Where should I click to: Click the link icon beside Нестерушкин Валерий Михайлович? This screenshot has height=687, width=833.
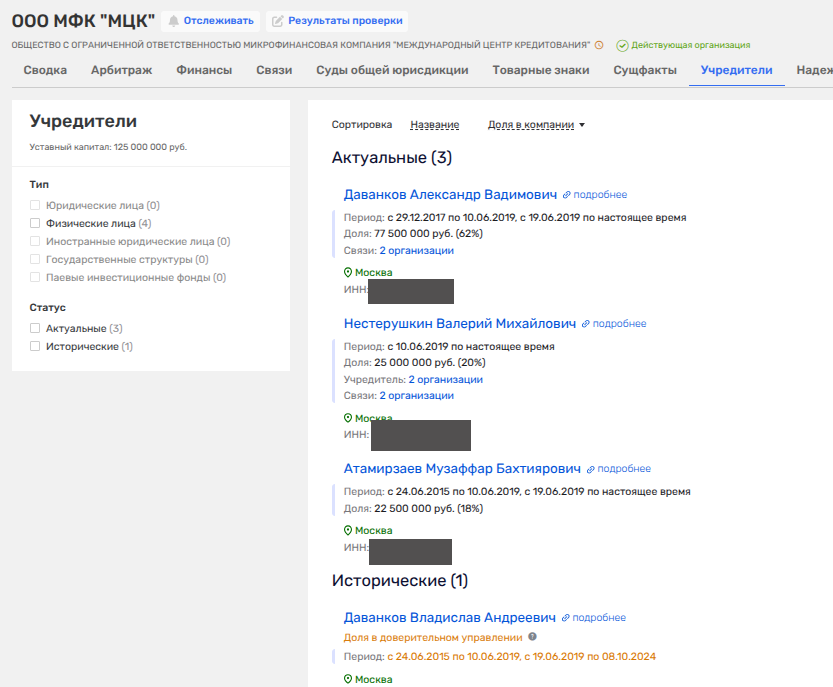[x=585, y=324]
